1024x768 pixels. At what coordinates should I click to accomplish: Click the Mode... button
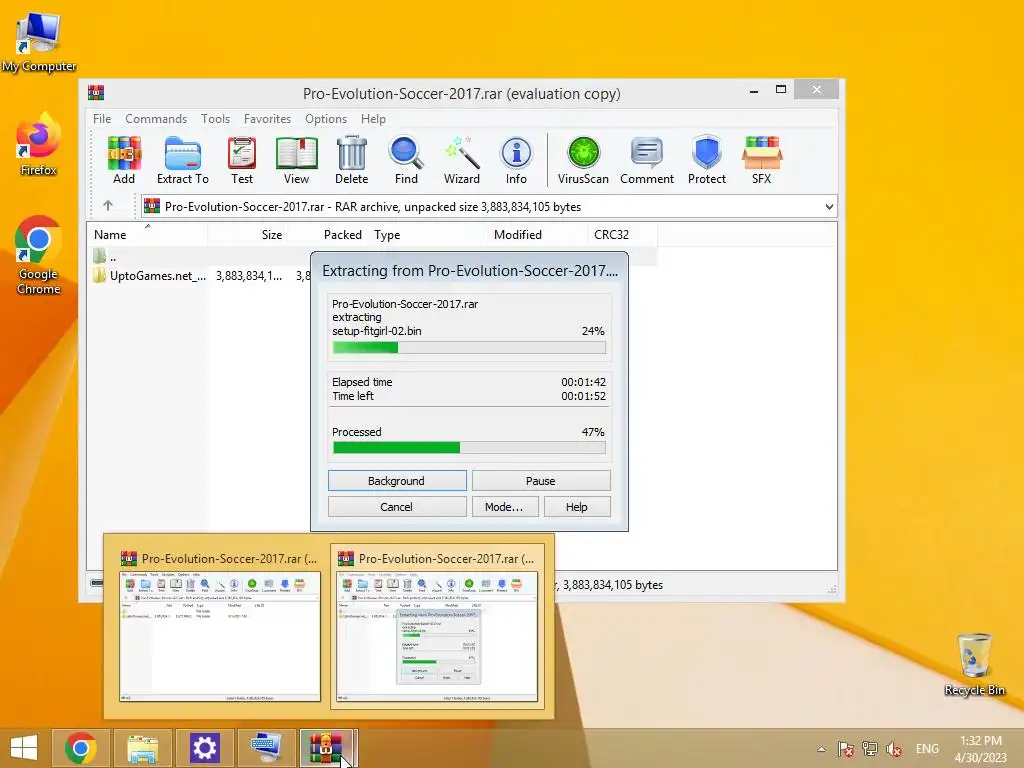505,507
